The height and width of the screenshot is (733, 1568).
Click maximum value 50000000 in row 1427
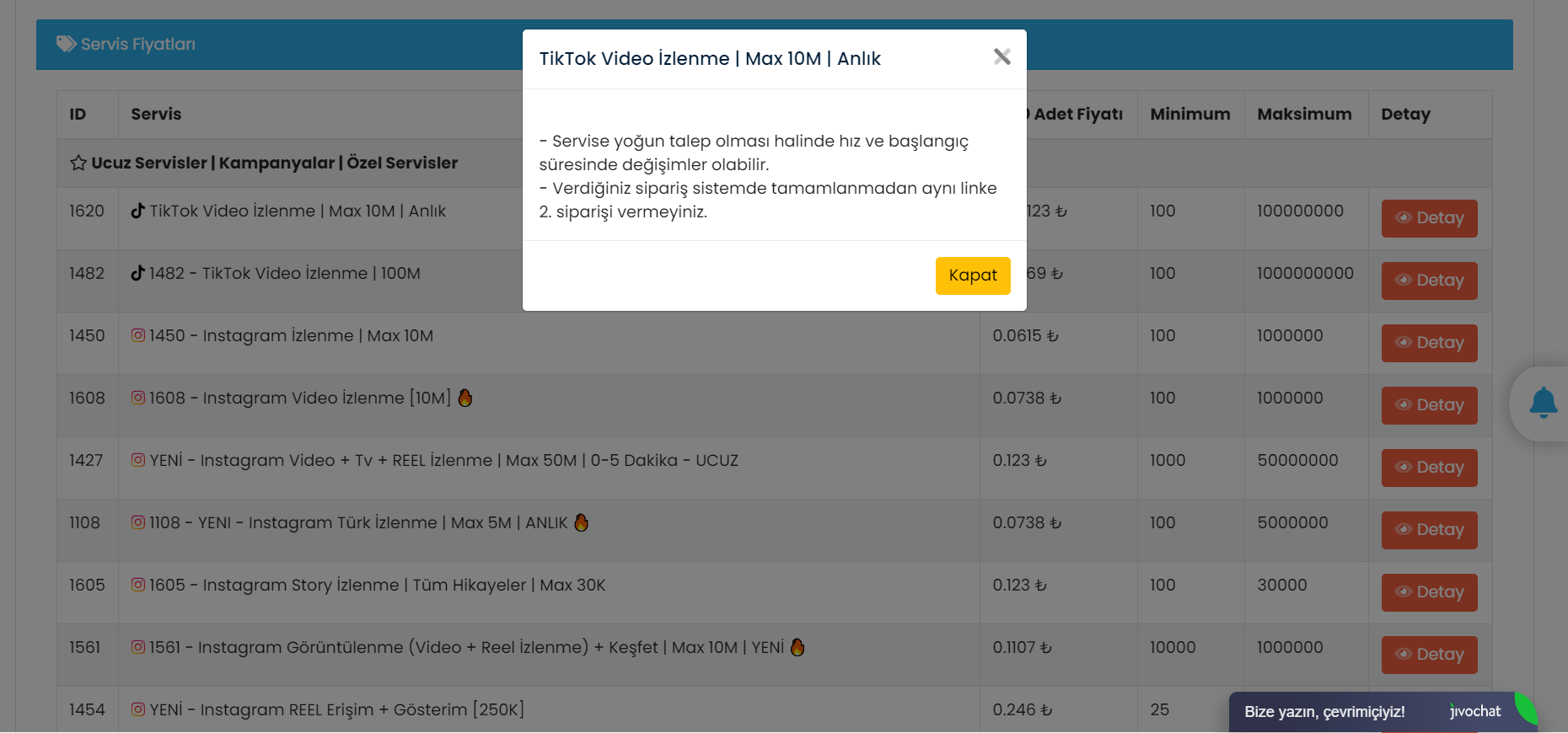(1297, 460)
